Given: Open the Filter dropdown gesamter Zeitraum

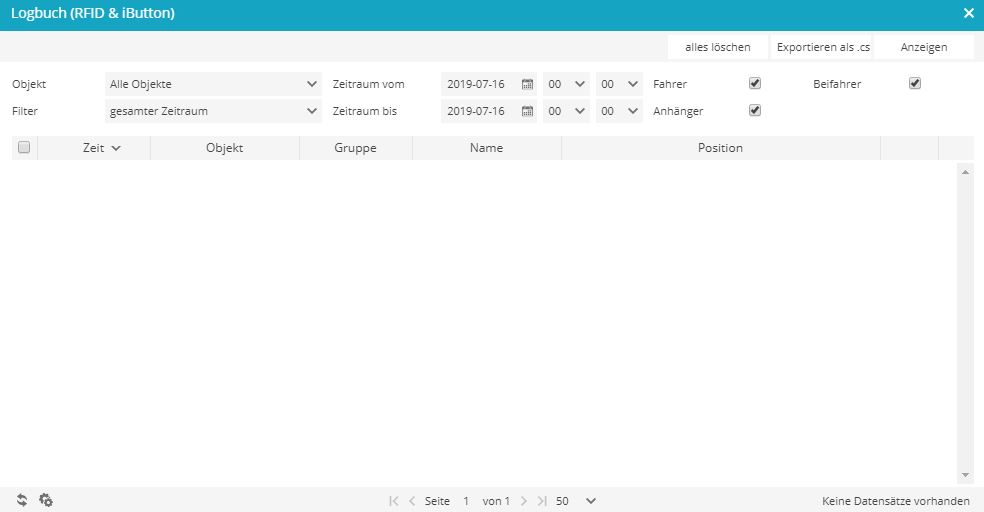Looking at the screenshot, I should pos(213,111).
